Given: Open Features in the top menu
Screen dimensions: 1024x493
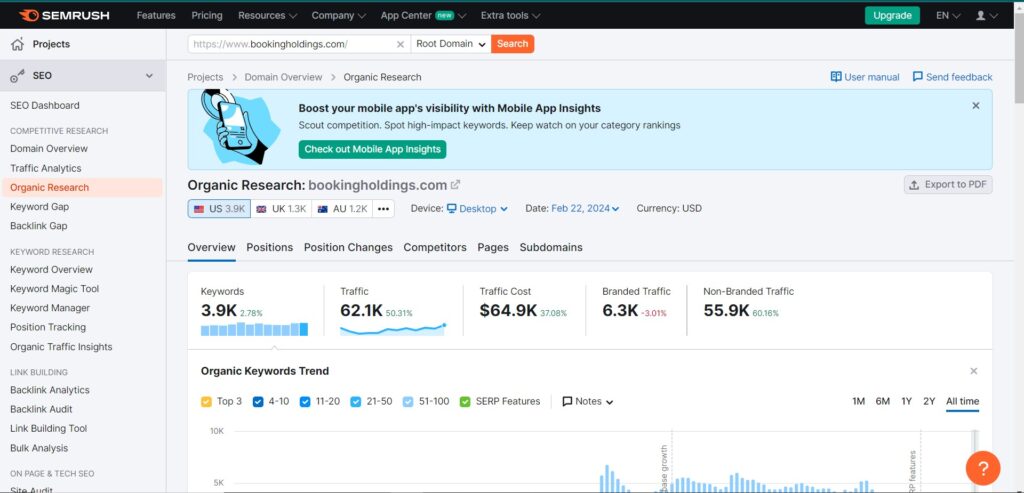Looking at the screenshot, I should pos(156,15).
